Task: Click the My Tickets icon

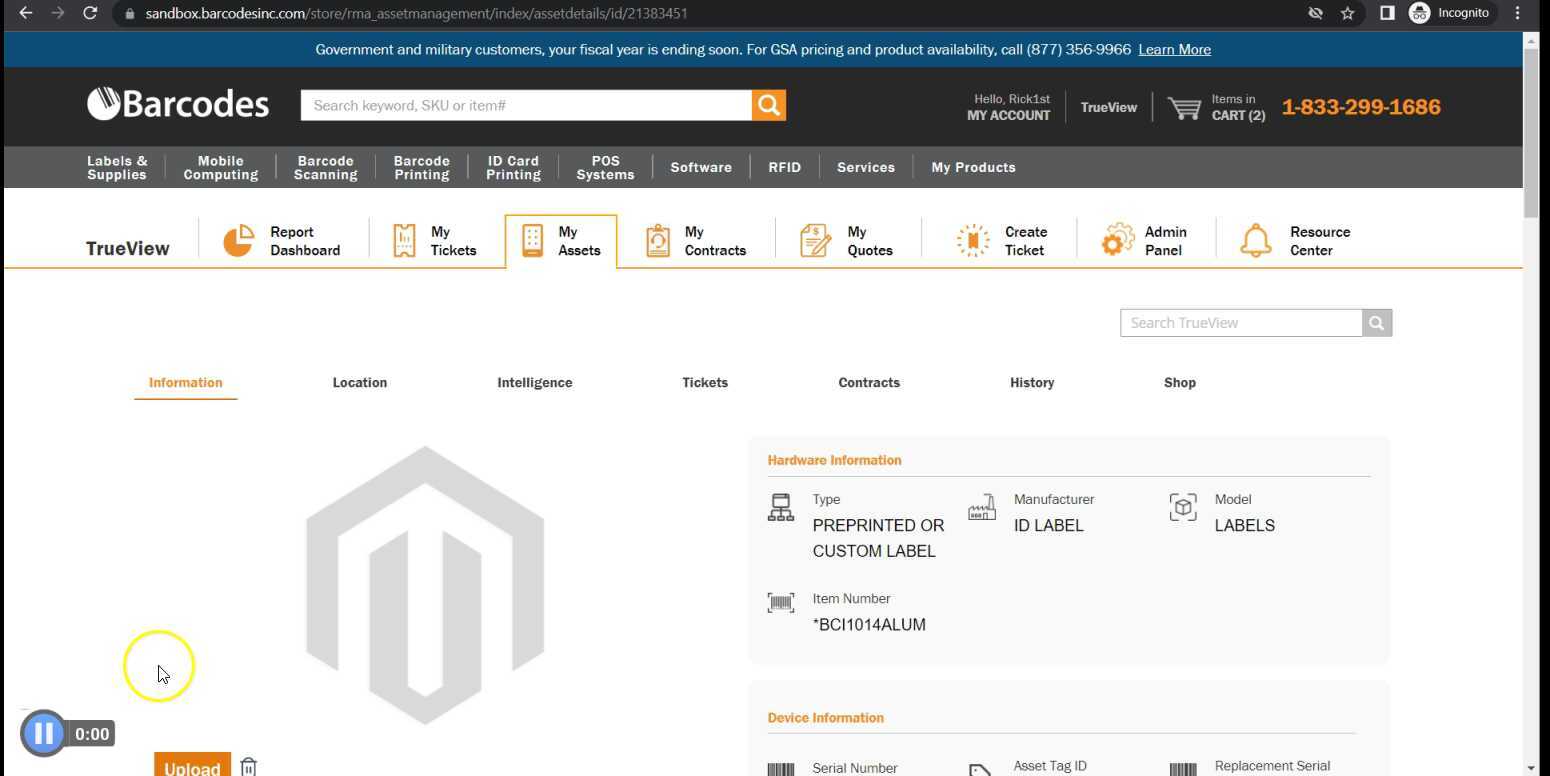Action: pos(404,241)
